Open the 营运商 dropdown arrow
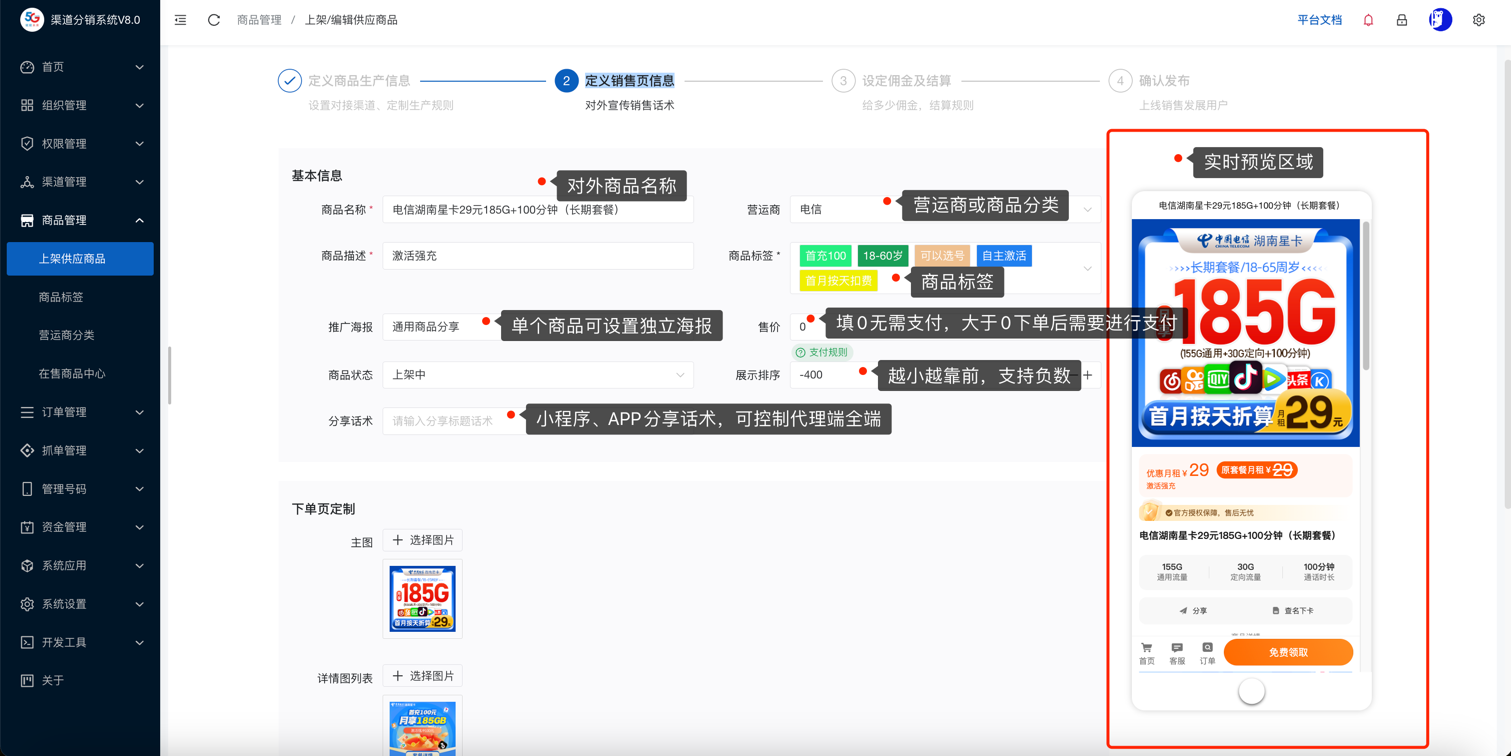1511x756 pixels. (1087, 210)
